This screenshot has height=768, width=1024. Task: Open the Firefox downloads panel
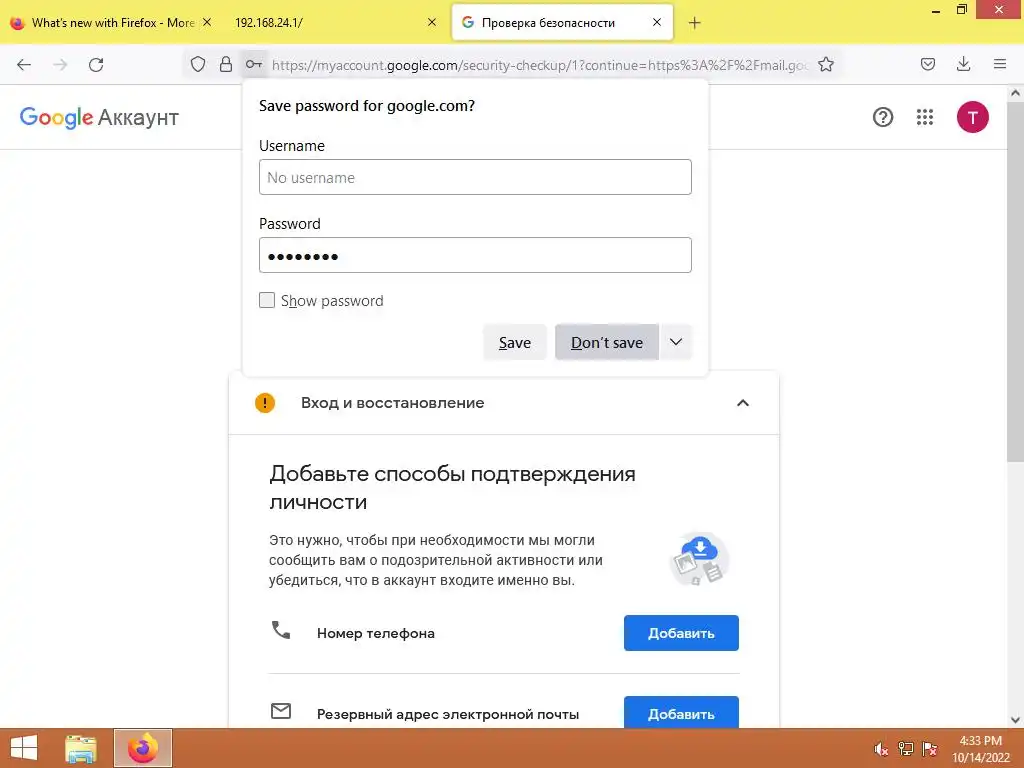963,64
